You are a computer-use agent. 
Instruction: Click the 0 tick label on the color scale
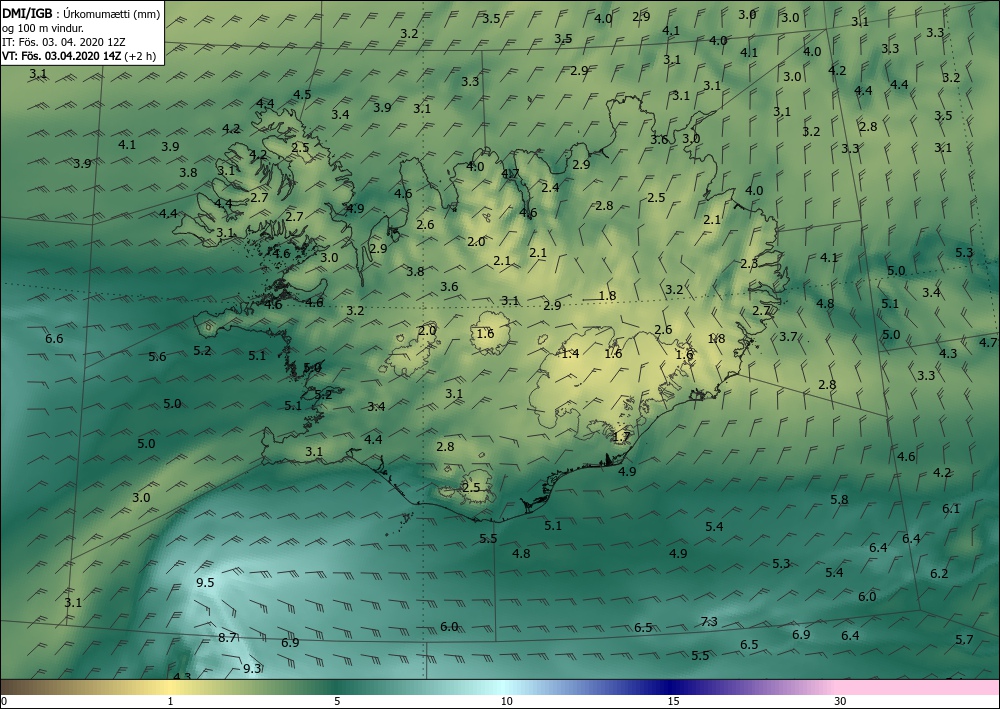click(x=4, y=702)
